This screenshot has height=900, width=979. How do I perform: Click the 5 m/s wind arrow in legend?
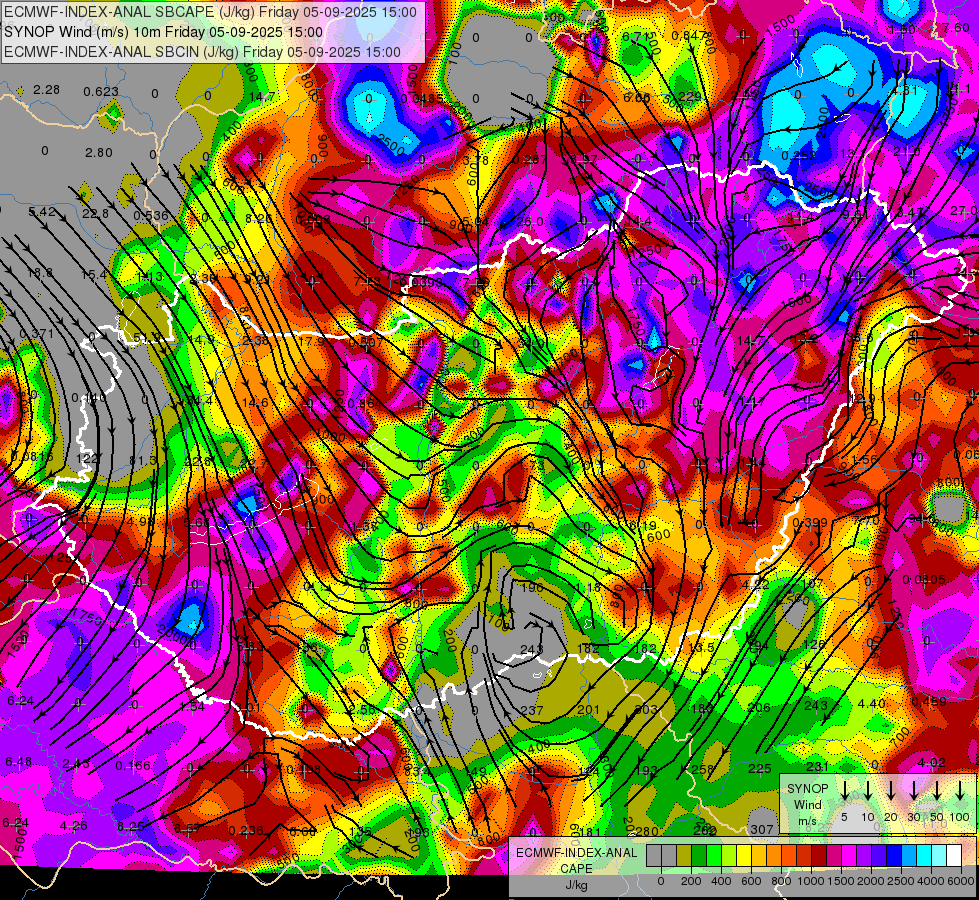[845, 791]
